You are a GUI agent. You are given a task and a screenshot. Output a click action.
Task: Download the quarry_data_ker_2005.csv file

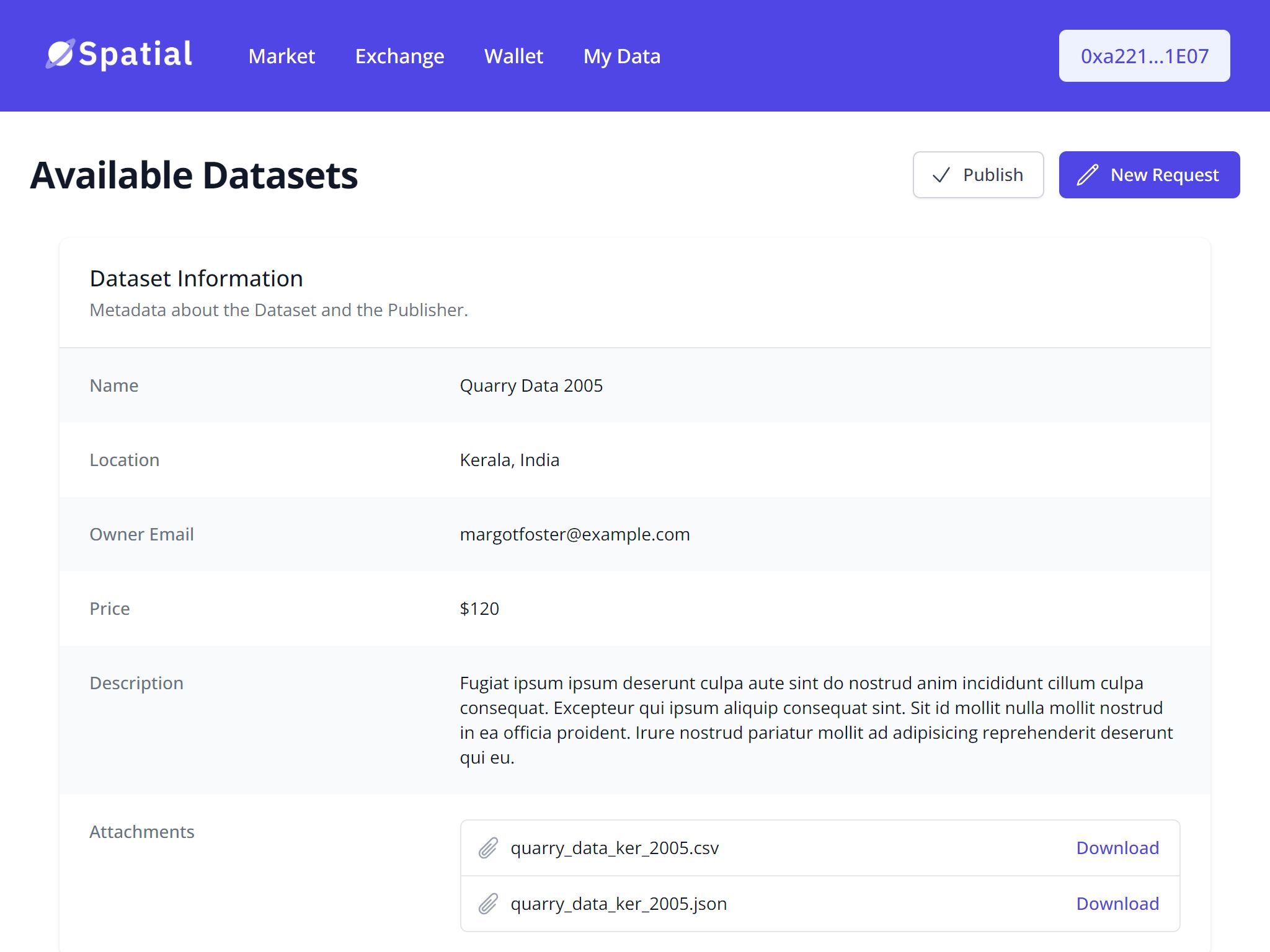tap(1117, 848)
